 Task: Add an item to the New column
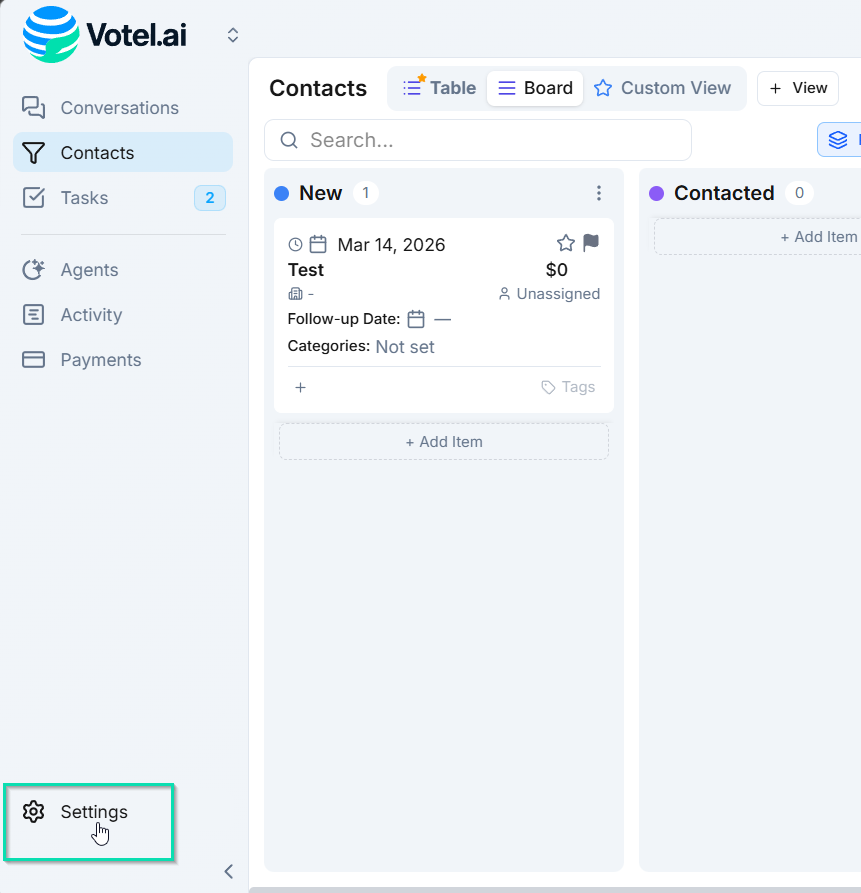click(x=444, y=442)
